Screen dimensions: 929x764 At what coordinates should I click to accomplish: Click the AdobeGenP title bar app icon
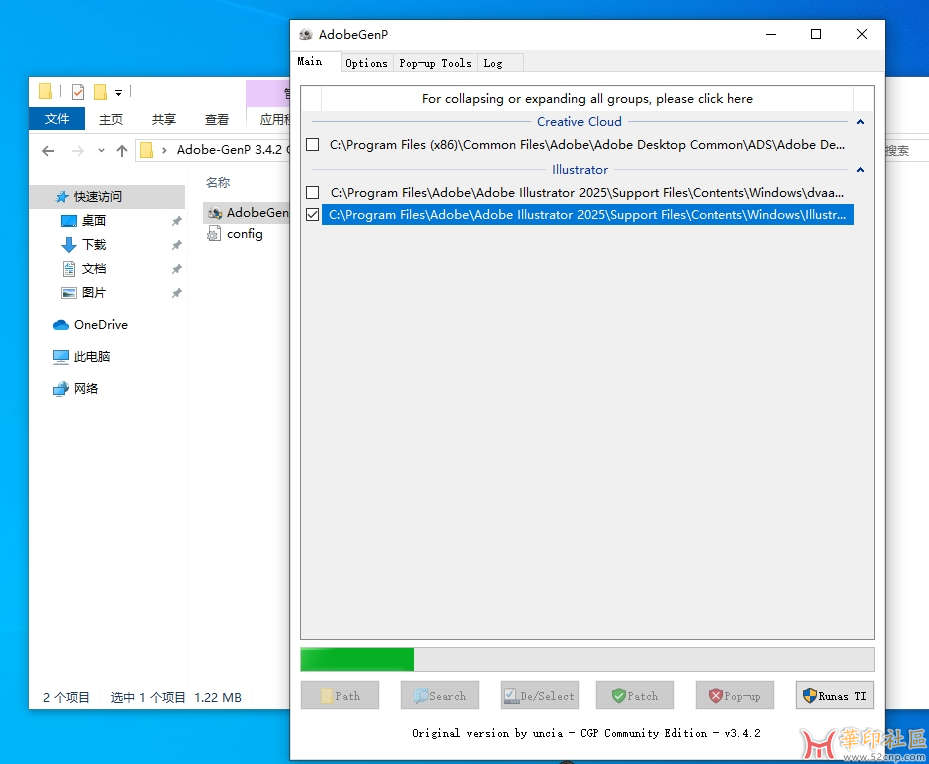306,34
